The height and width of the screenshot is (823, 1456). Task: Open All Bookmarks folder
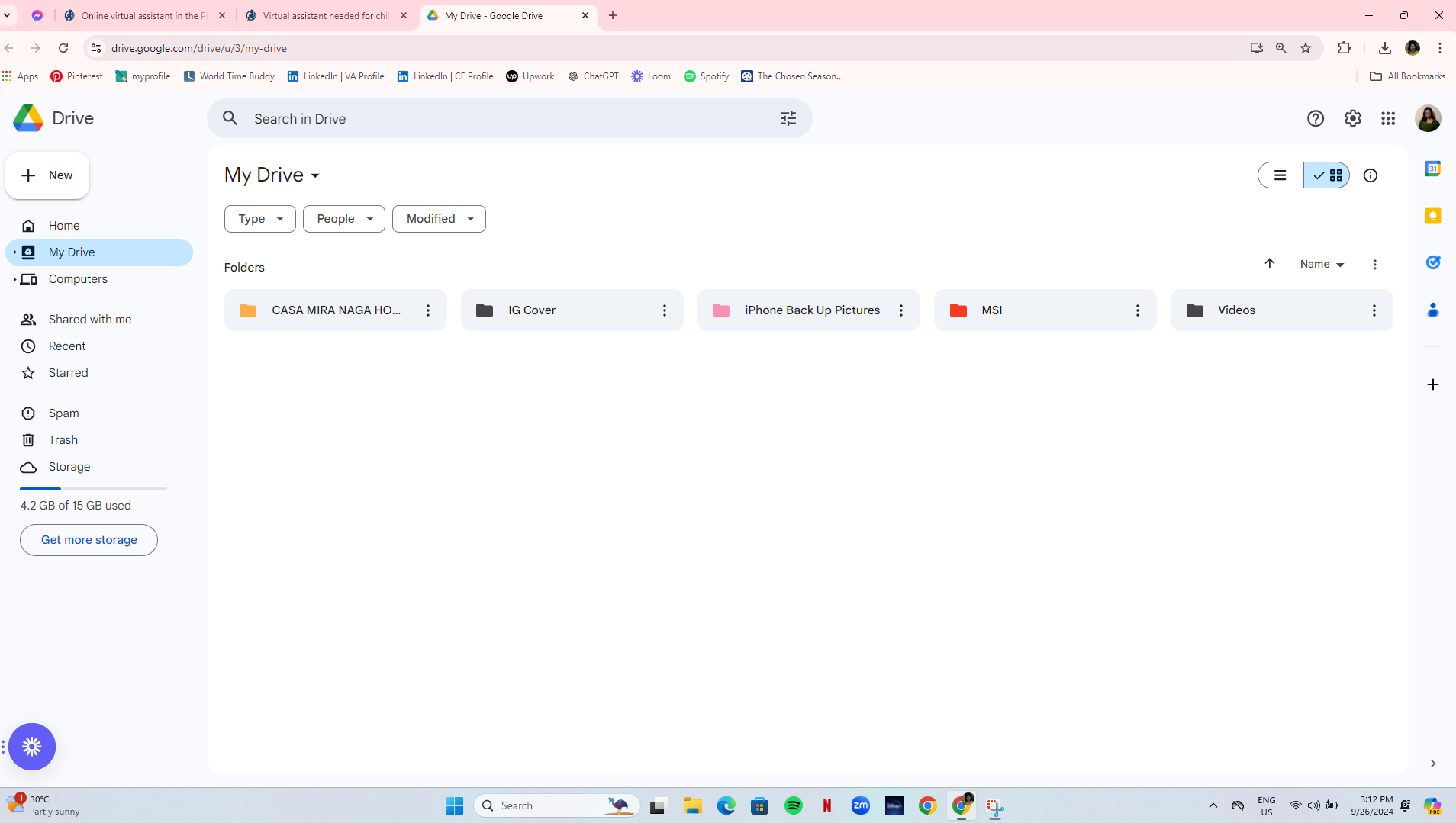(x=1408, y=76)
